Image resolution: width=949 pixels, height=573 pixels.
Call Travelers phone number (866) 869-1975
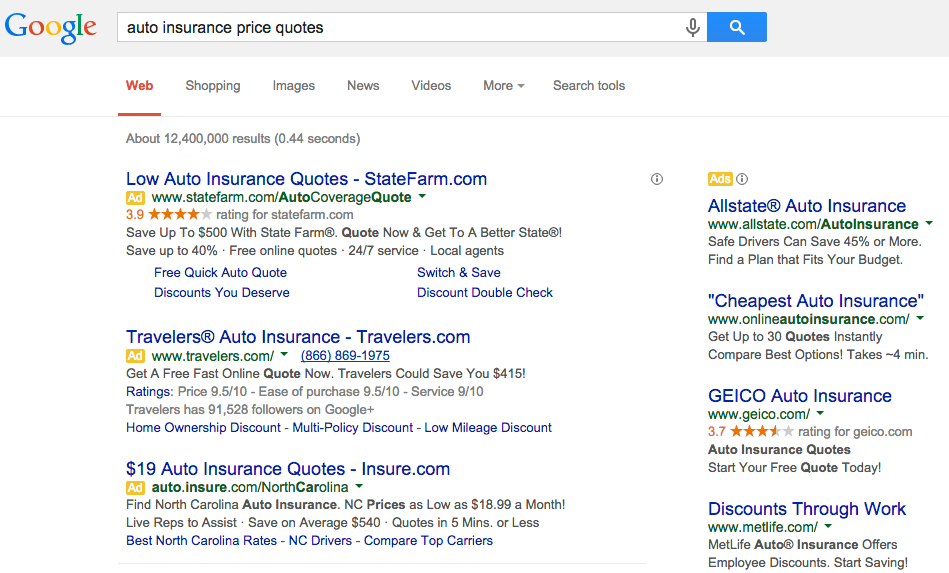coord(345,356)
